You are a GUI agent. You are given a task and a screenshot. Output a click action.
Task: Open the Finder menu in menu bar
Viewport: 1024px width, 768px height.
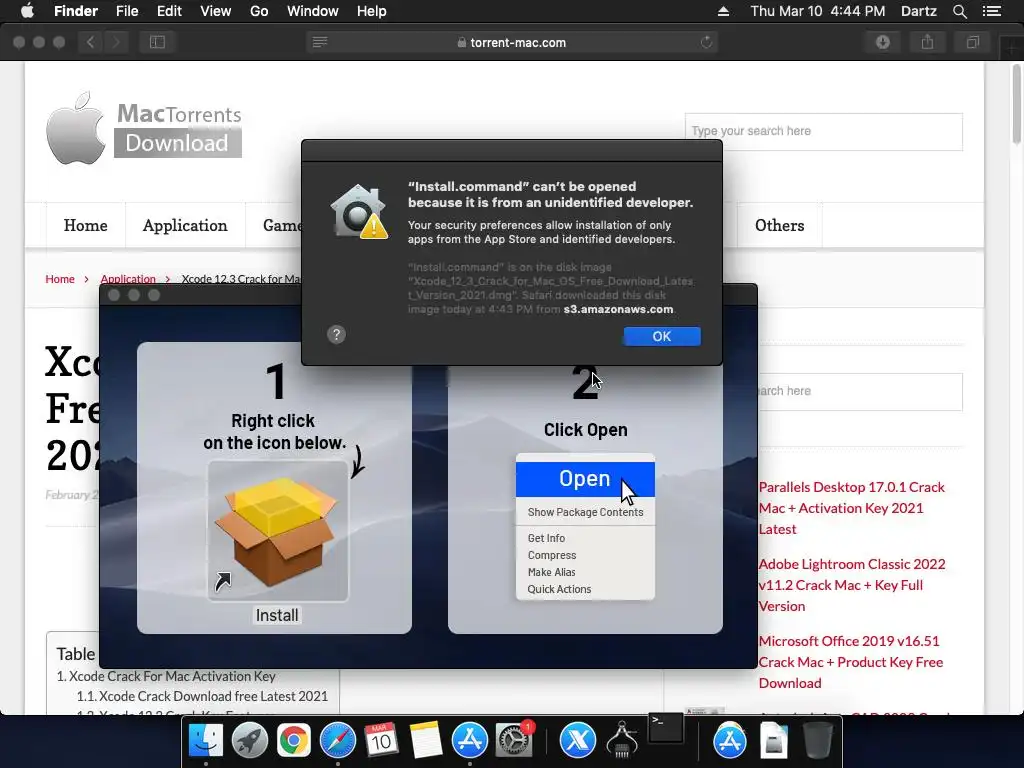click(x=76, y=11)
